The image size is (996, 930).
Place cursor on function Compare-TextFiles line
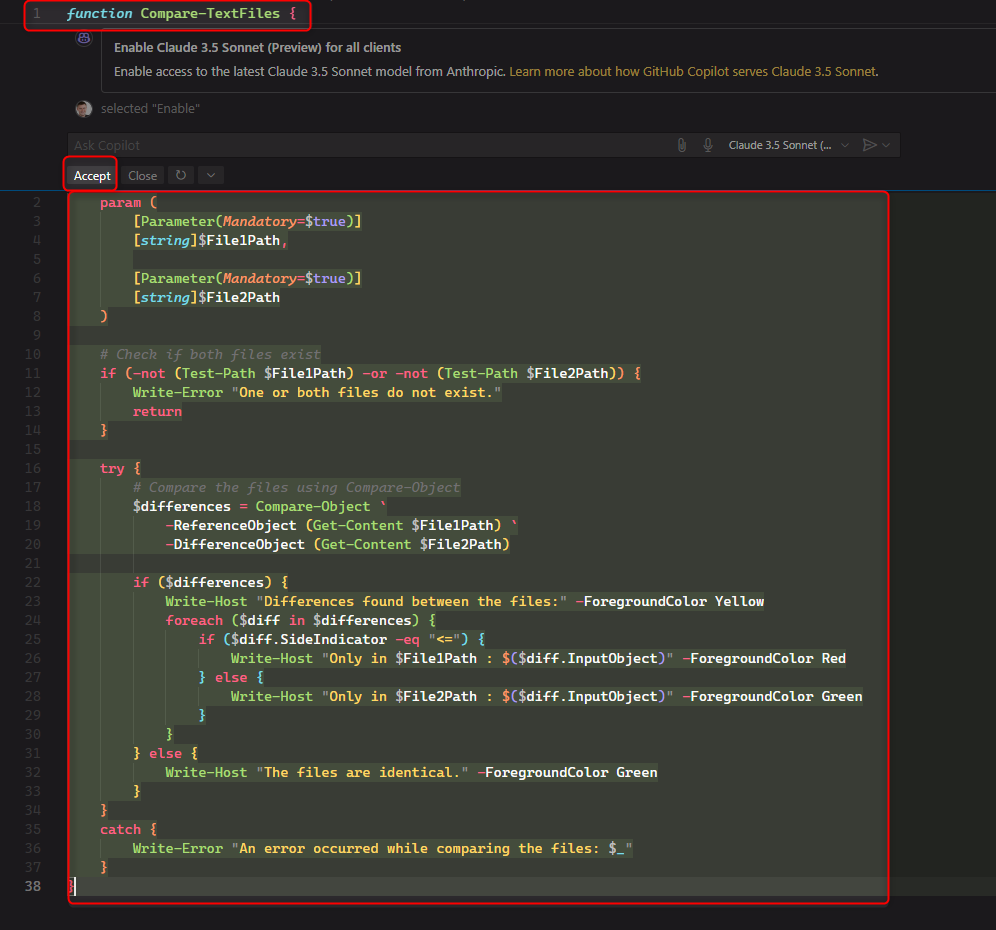[x=181, y=13]
